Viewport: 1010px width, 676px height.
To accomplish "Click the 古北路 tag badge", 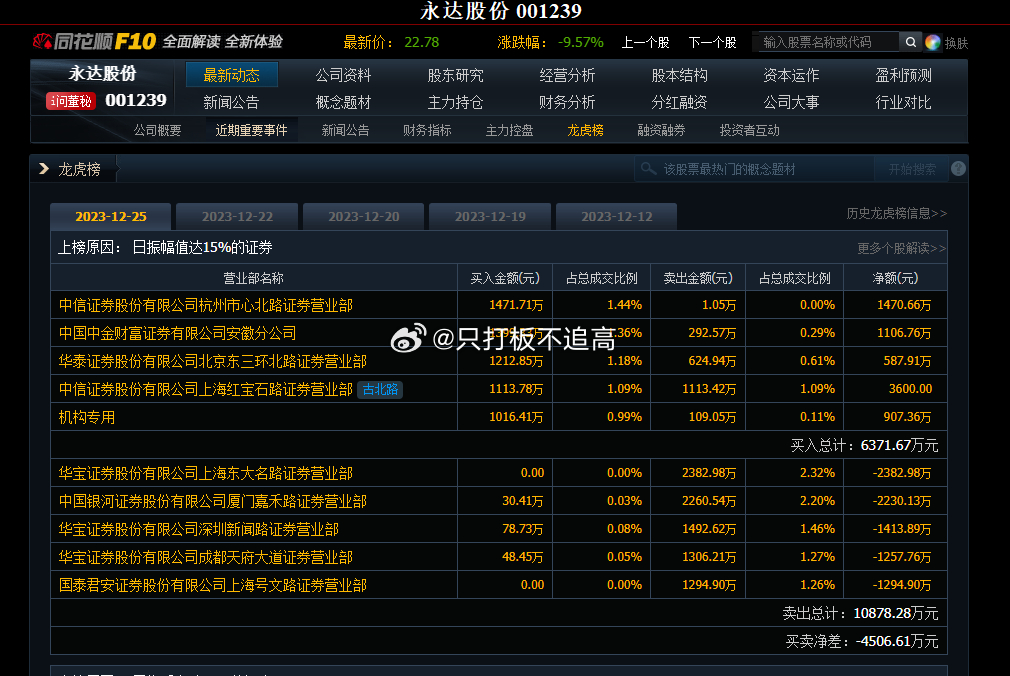I will tap(381, 389).
